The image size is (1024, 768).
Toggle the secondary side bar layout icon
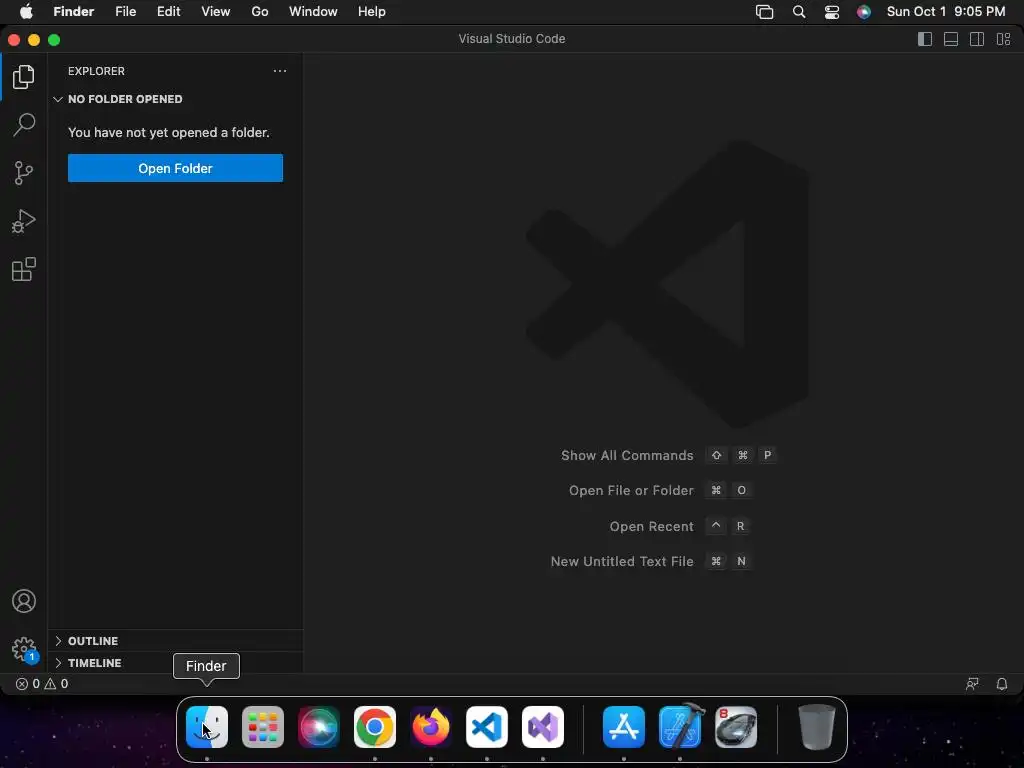pos(977,39)
